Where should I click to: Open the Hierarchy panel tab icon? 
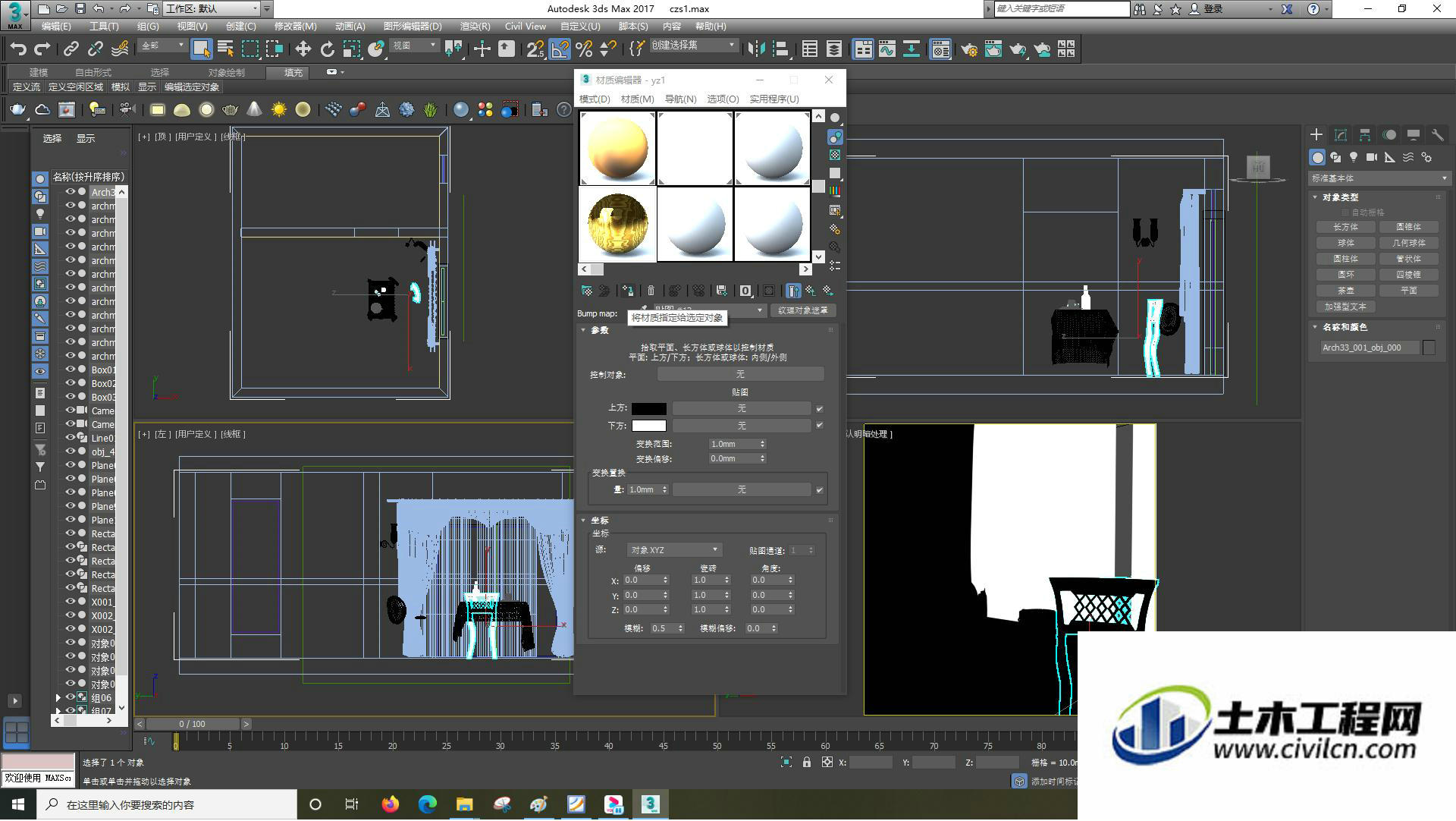click(x=1364, y=134)
